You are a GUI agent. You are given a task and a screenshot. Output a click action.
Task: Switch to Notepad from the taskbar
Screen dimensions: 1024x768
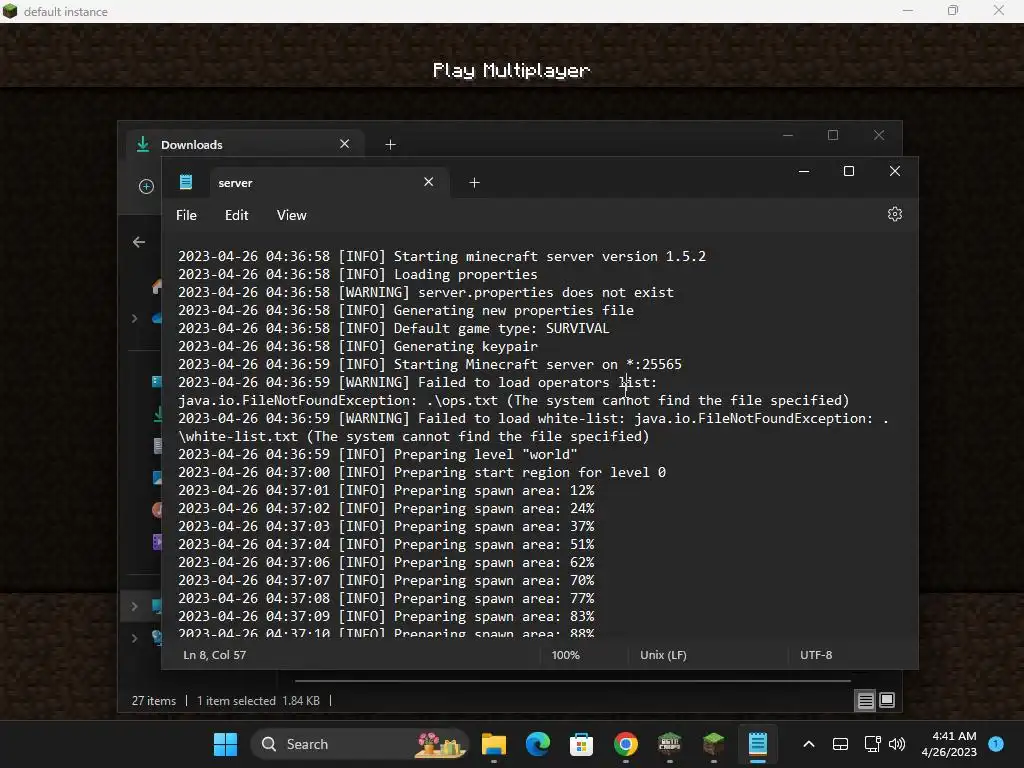click(758, 744)
